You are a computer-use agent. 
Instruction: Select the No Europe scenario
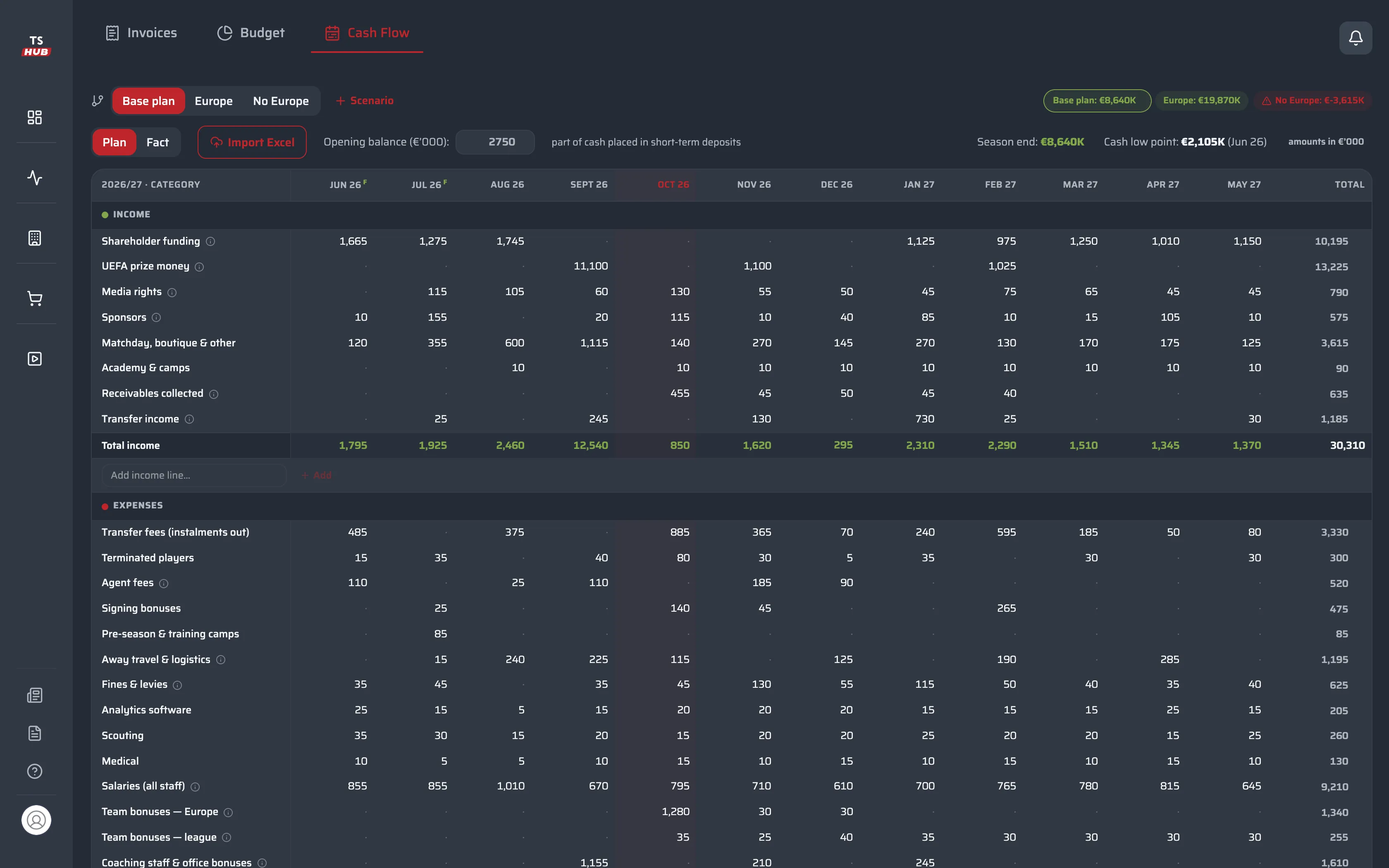[x=281, y=101]
